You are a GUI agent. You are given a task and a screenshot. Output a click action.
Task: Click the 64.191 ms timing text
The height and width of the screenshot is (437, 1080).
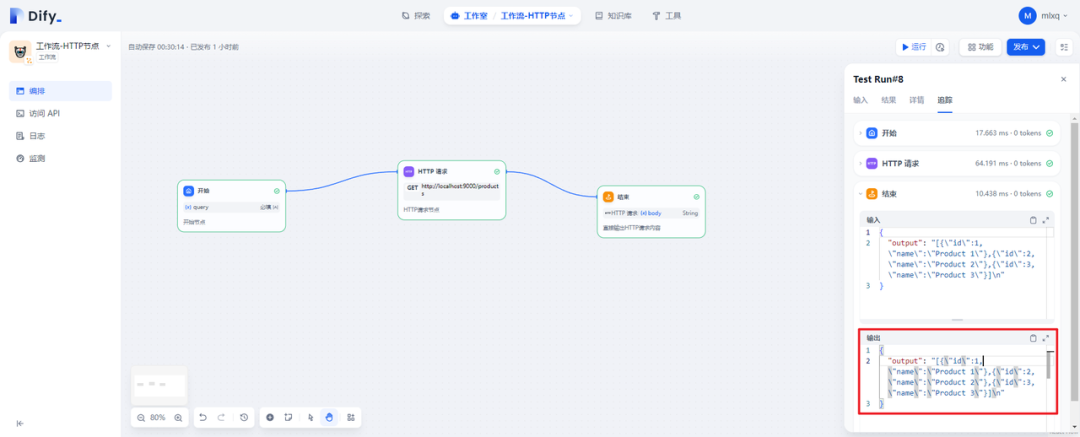[x=991, y=163]
